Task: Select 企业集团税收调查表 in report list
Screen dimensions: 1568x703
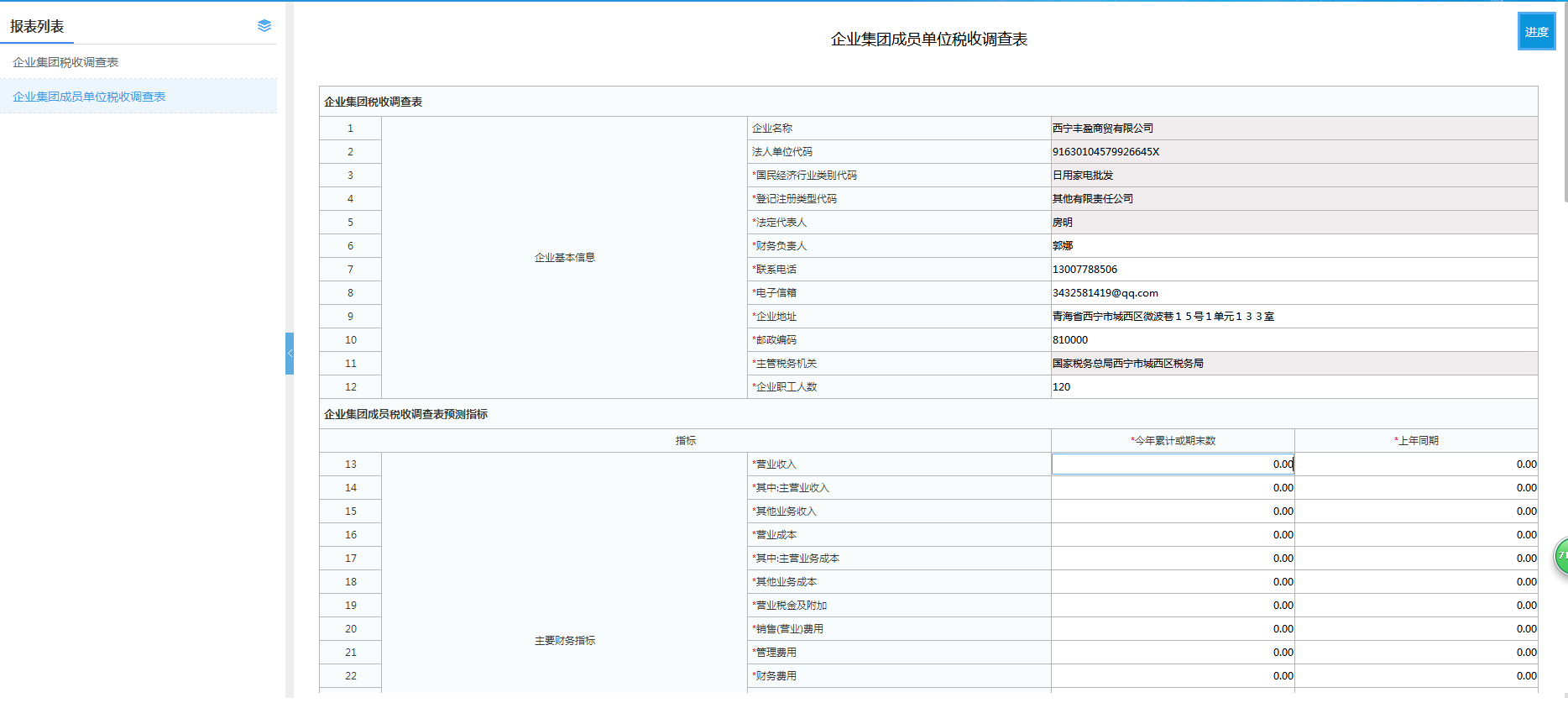Action: coord(65,62)
